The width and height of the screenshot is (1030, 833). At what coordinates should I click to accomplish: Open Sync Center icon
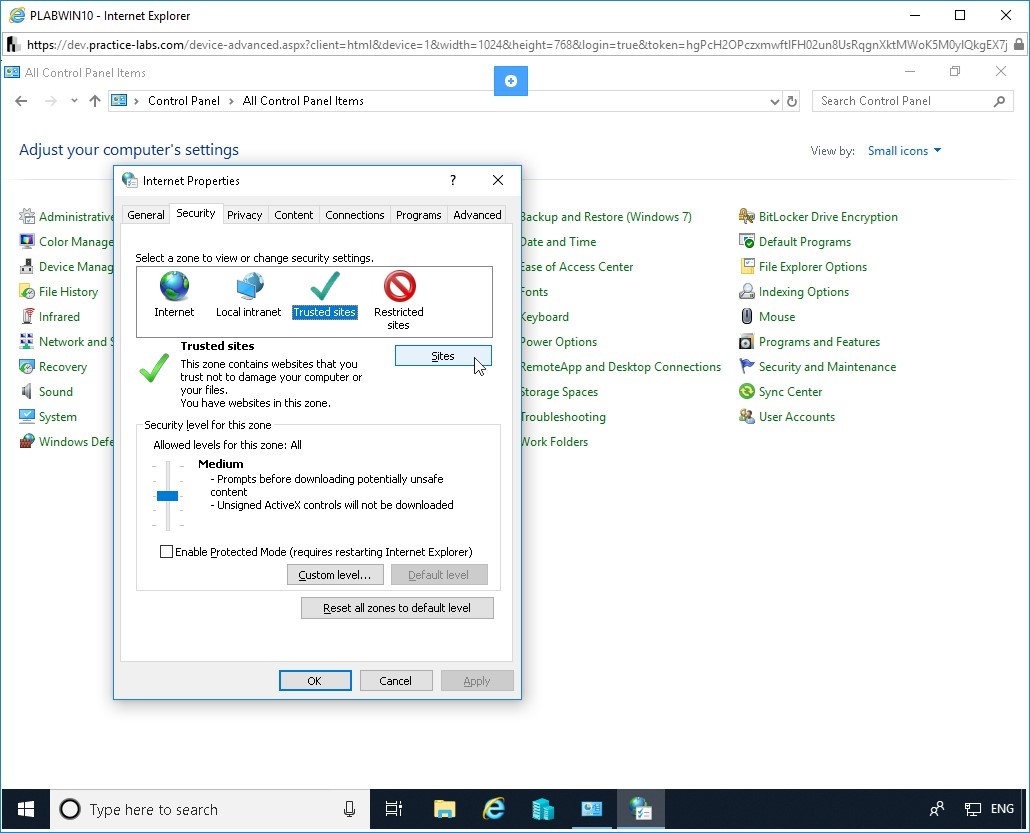746,391
